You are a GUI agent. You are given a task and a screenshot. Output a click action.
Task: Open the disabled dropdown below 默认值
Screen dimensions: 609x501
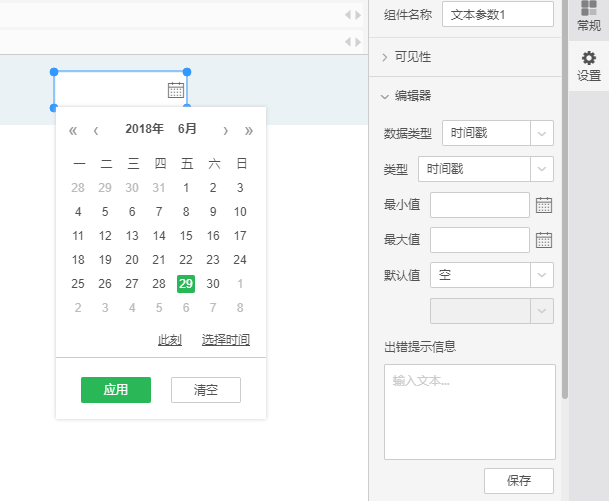coord(492,311)
